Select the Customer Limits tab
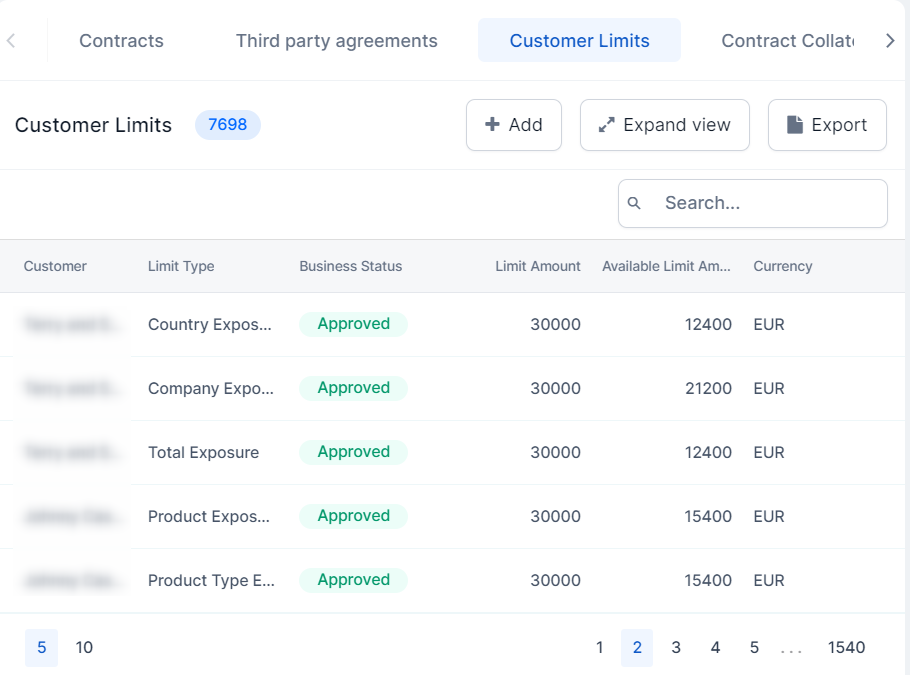910x675 pixels. pos(579,41)
